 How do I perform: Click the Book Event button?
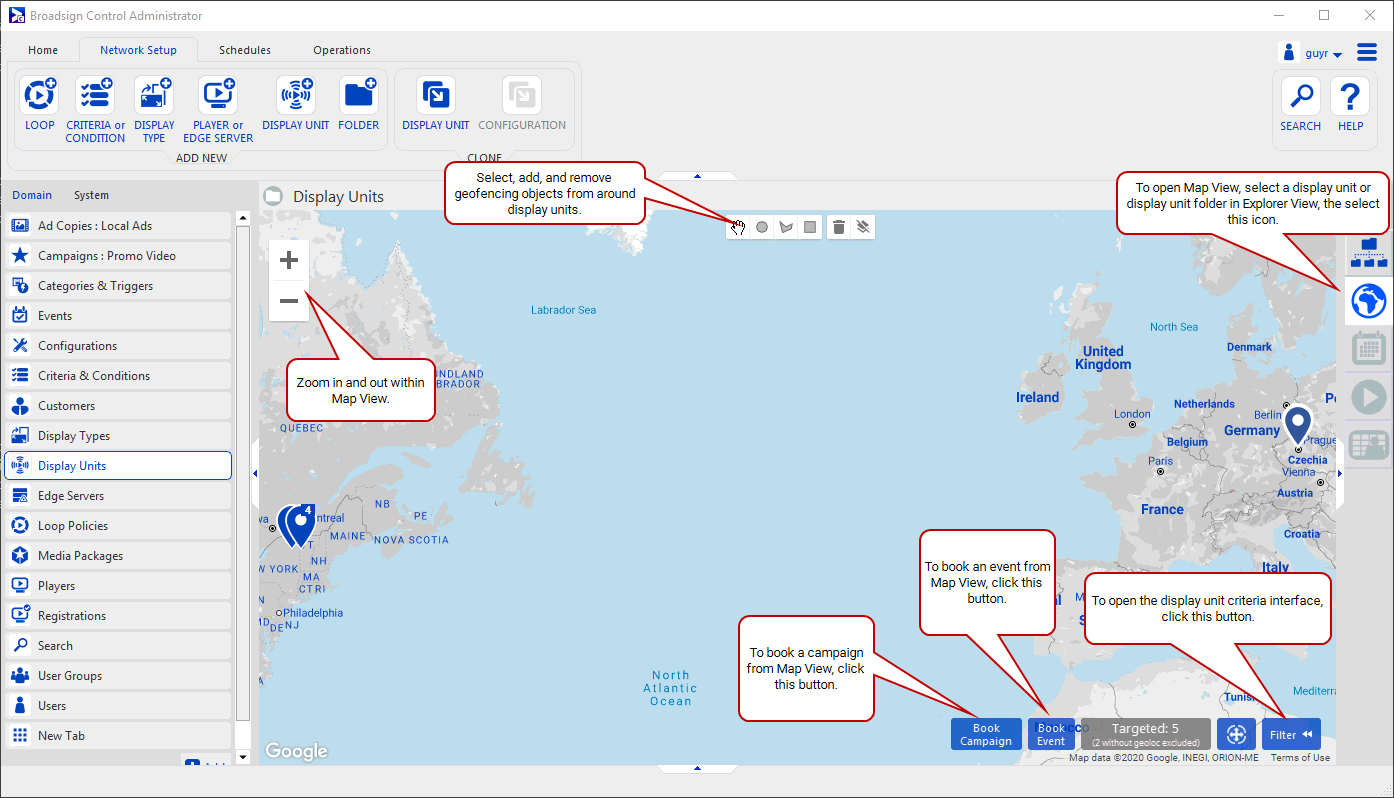click(1051, 735)
